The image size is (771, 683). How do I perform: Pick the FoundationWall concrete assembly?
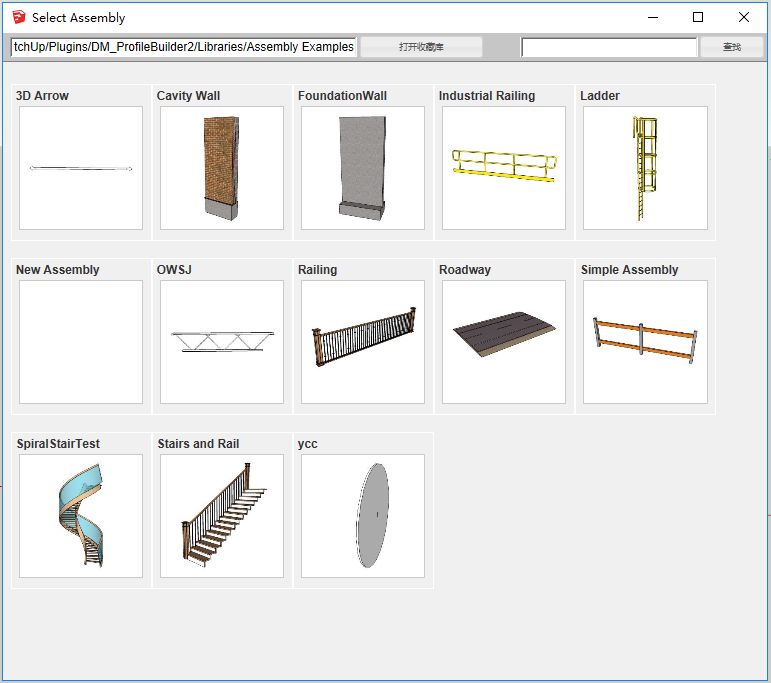[x=363, y=168]
